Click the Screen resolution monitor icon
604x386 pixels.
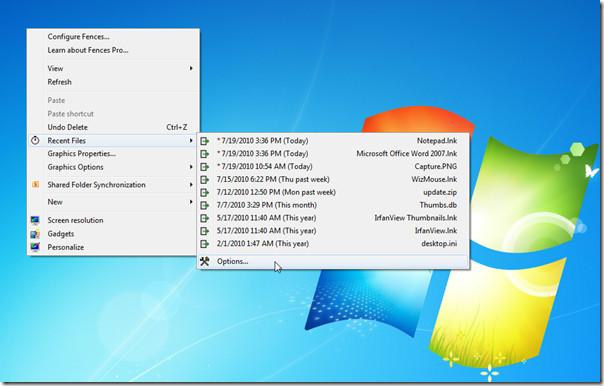click(35, 220)
